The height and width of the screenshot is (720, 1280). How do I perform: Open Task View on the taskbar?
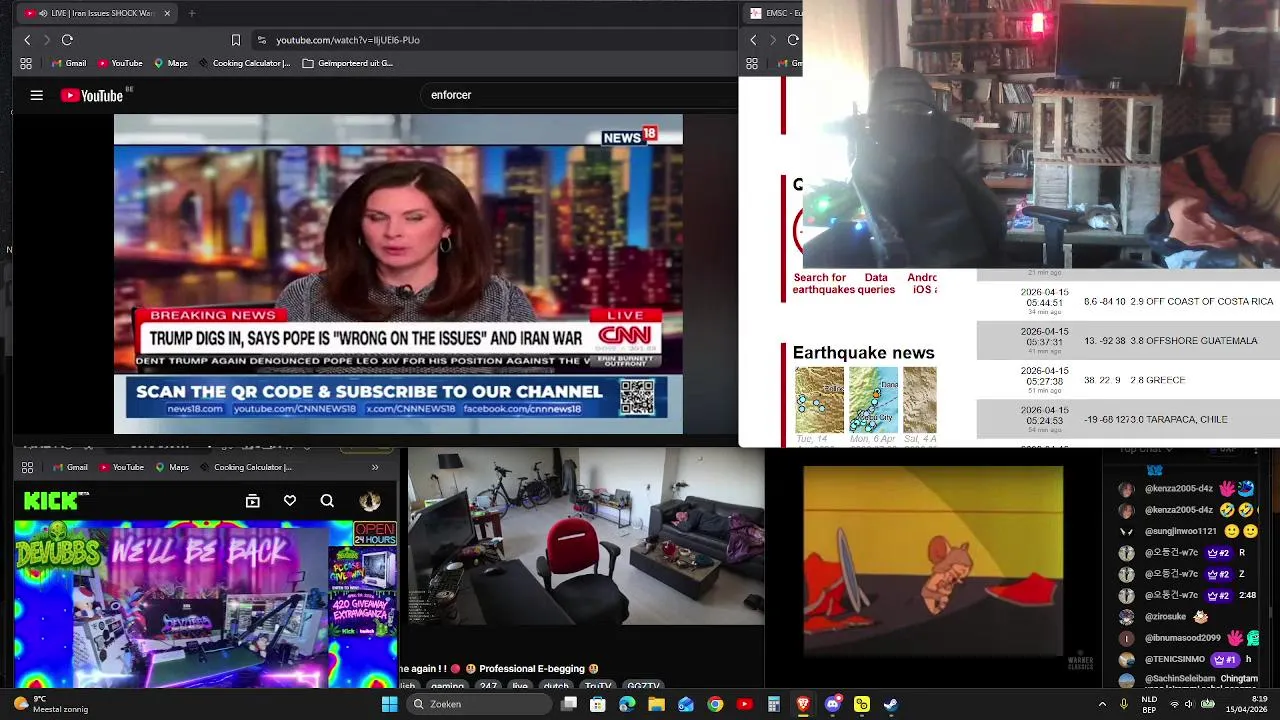pos(569,704)
